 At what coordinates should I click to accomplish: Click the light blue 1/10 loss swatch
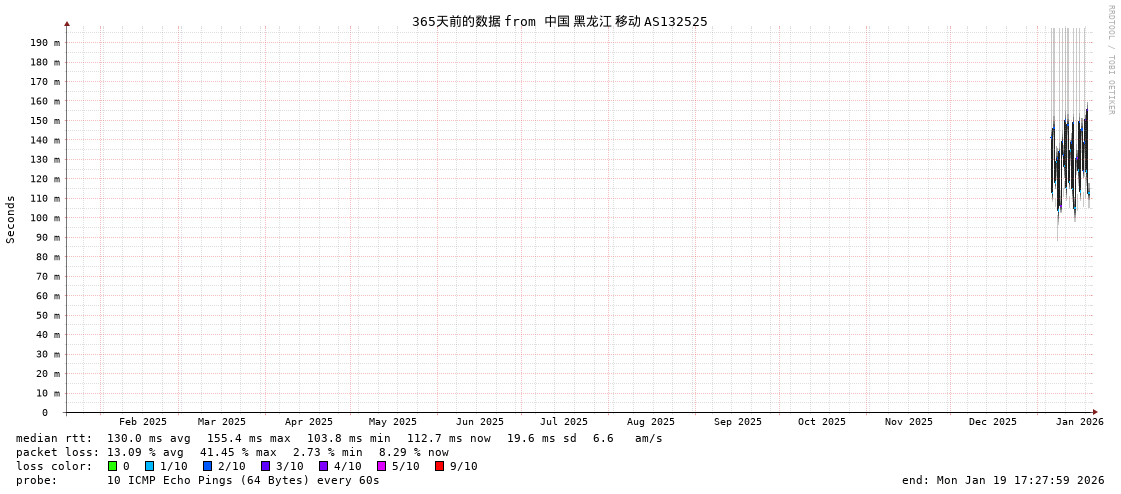point(150,466)
